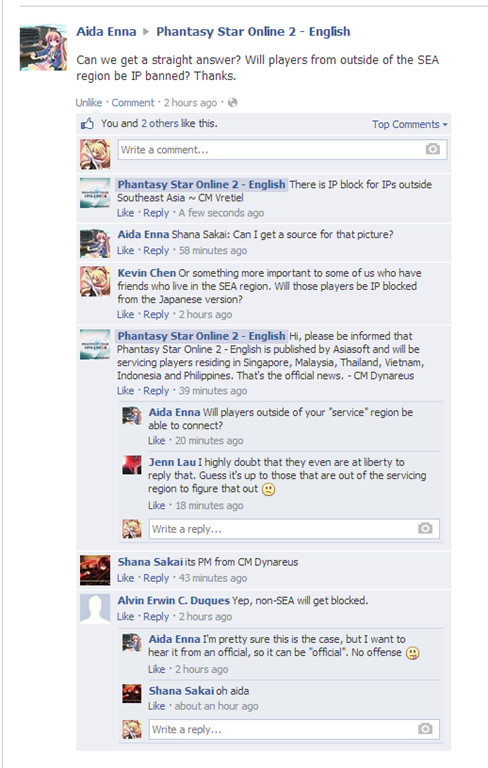Toggle Unlike on the main post
The image size is (488, 768).
(89, 102)
